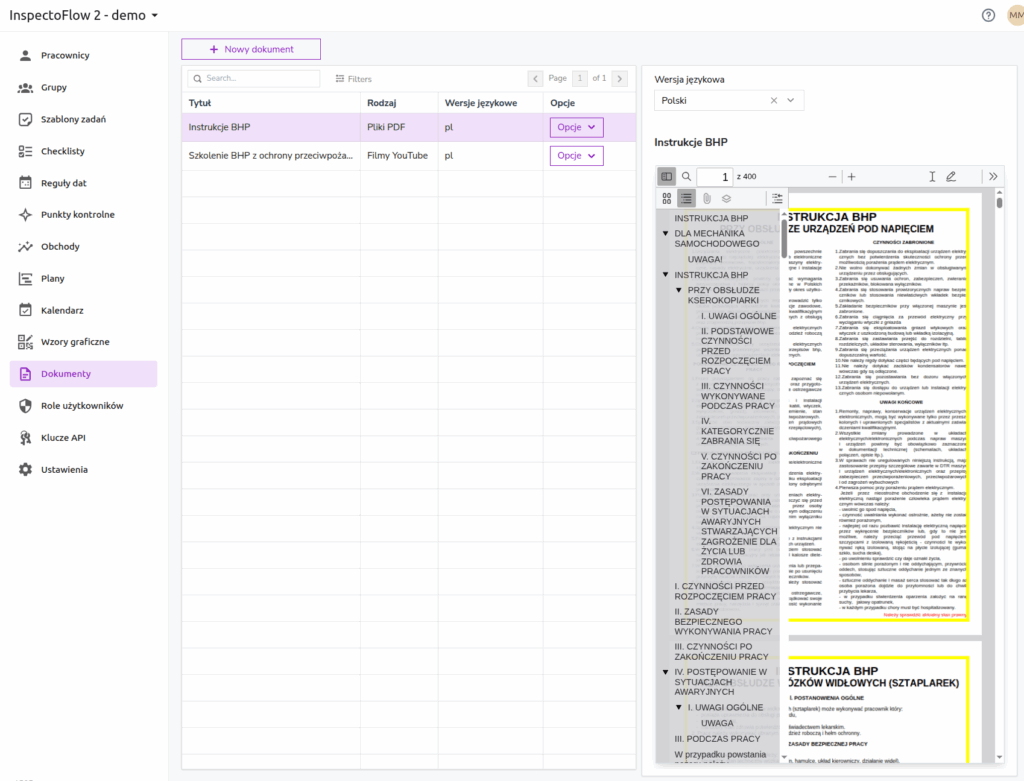
Task: Toggle the PDF viewer sidebar
Action: pos(667,176)
